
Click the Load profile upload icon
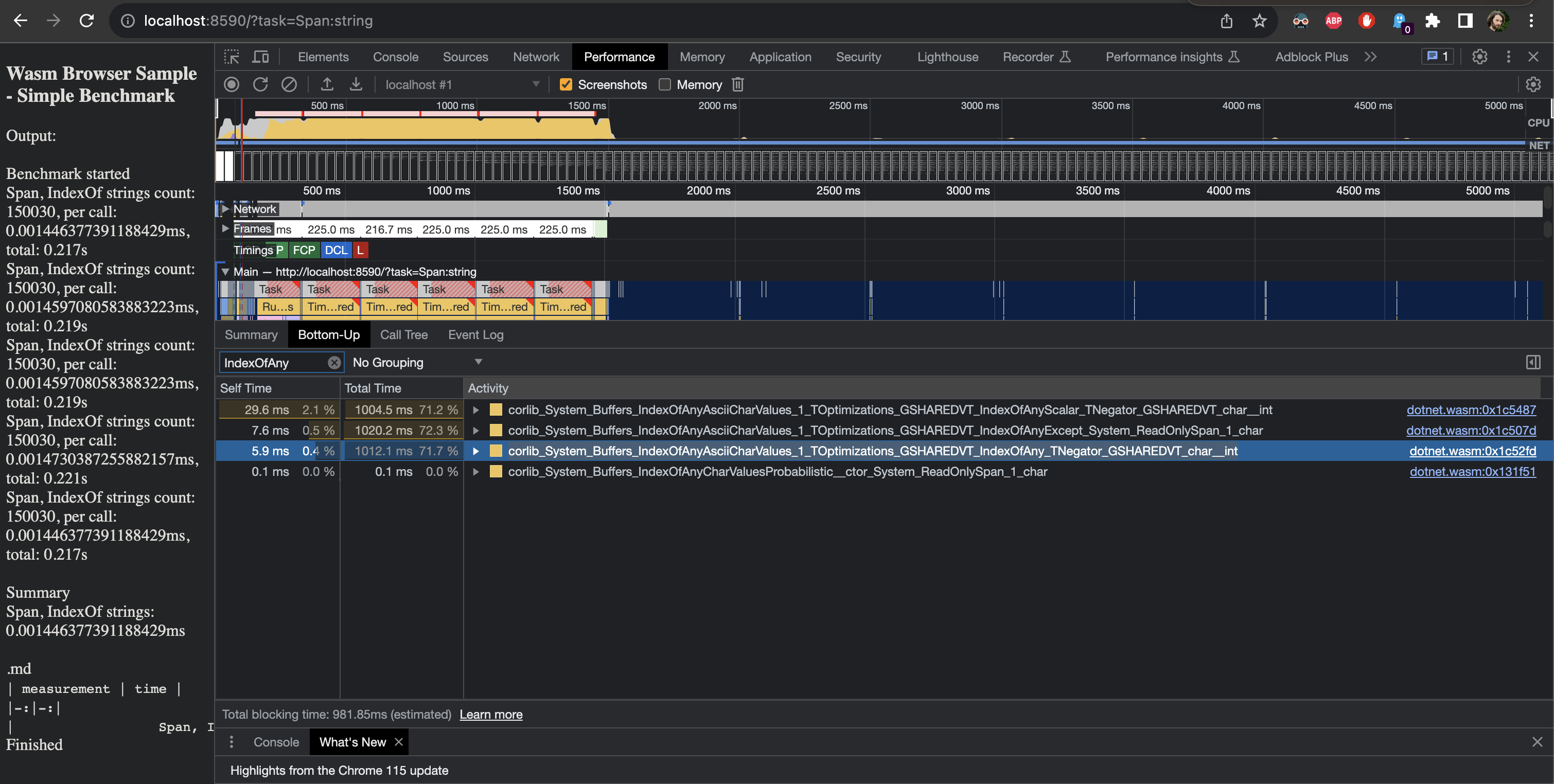tap(327, 84)
